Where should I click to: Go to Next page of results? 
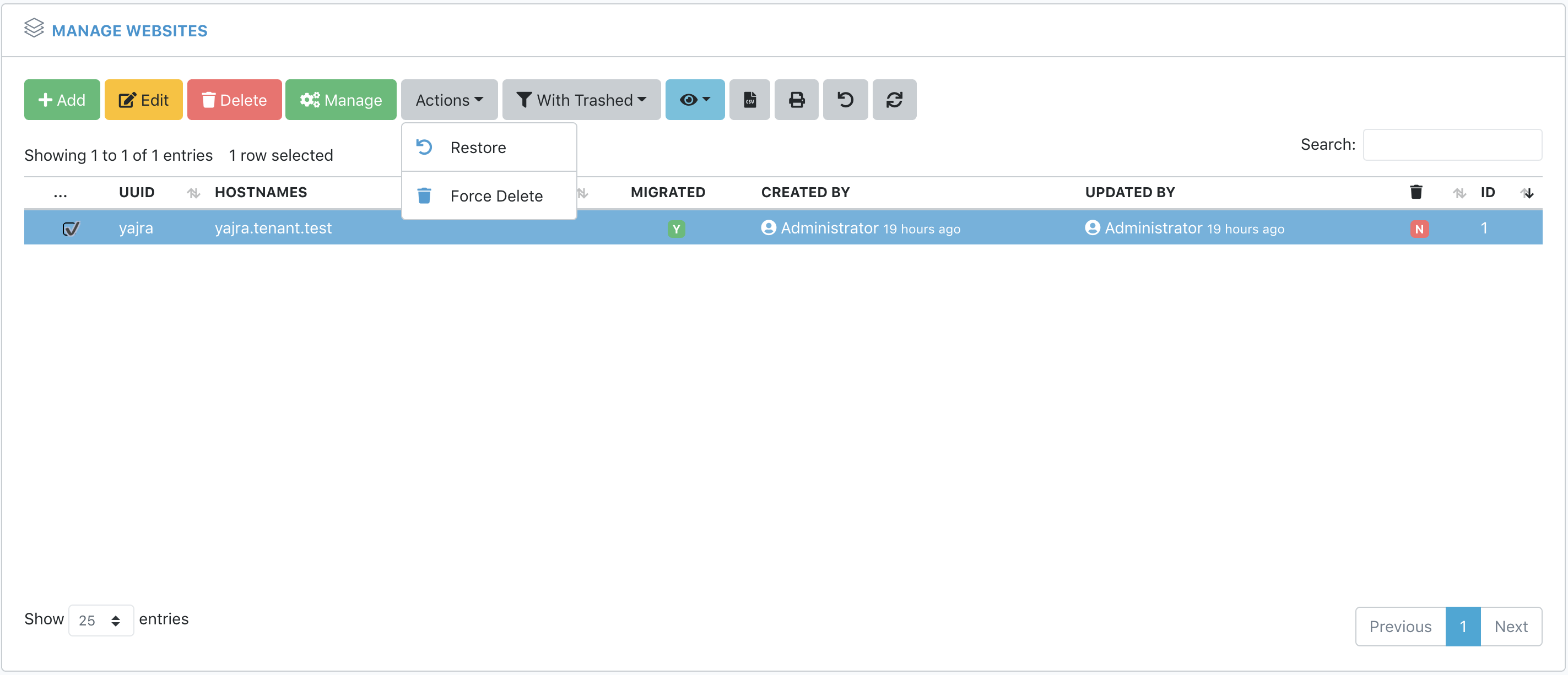(1510, 627)
